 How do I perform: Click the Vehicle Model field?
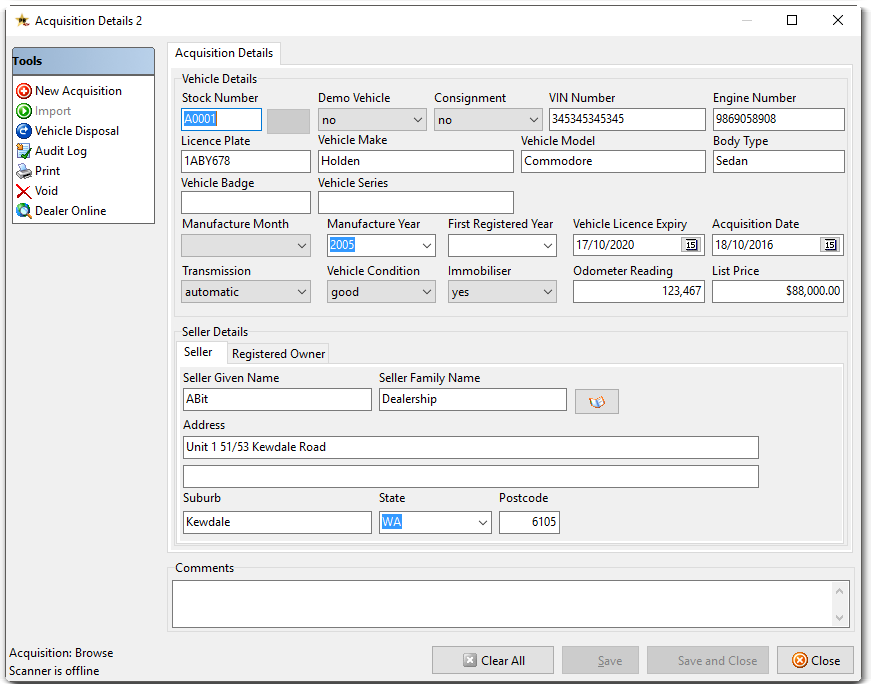[x=613, y=162]
